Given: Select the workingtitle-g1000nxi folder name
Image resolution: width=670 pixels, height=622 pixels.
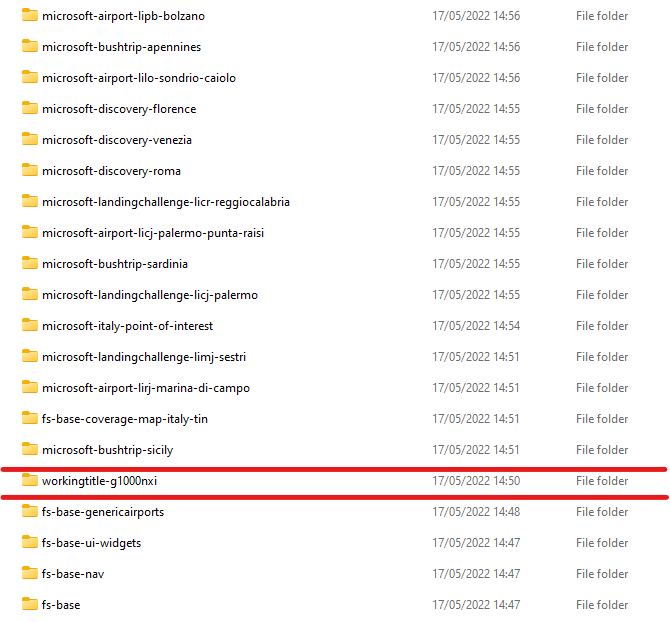Looking at the screenshot, I should 100,481.
